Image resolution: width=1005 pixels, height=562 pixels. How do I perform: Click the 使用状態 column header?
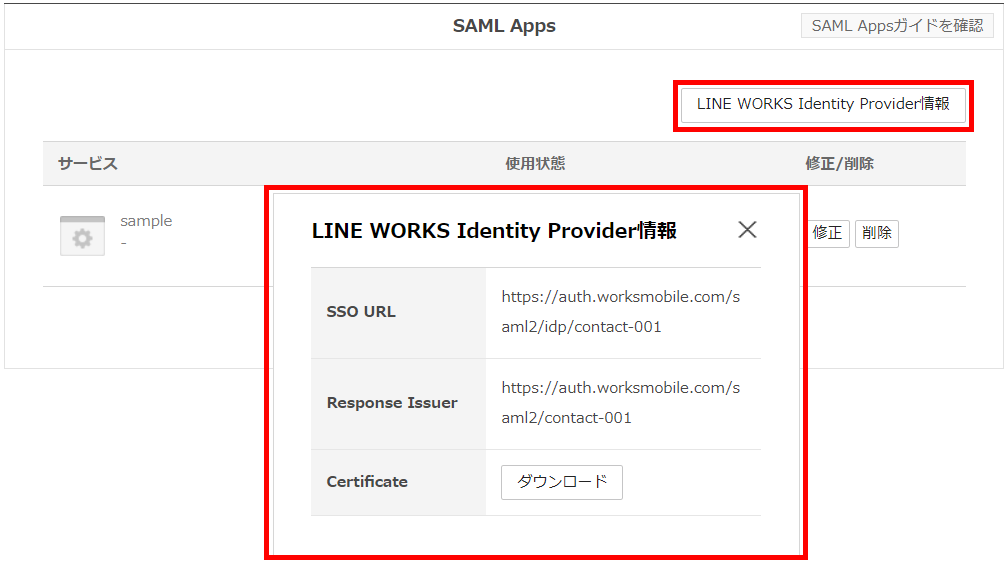[535, 164]
